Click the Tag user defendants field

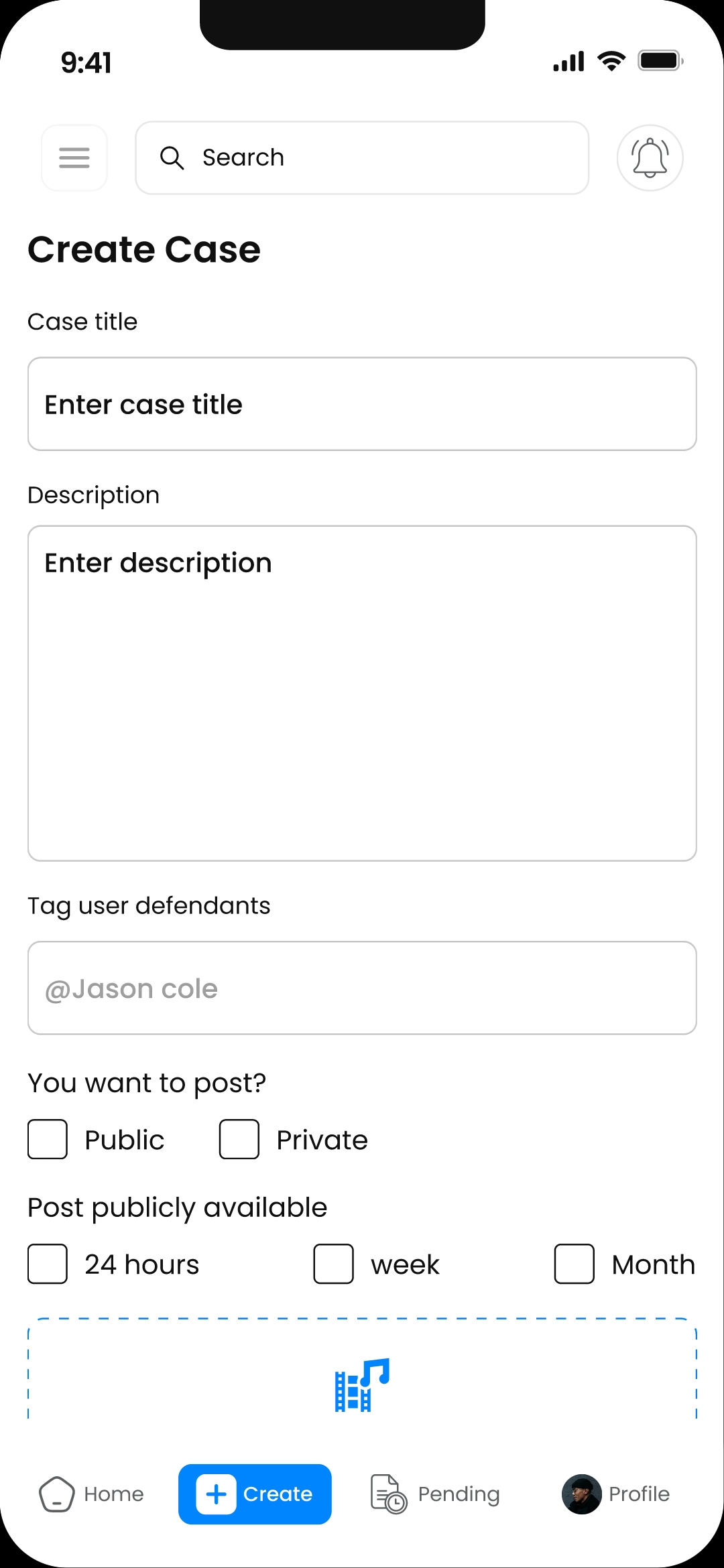(362, 988)
